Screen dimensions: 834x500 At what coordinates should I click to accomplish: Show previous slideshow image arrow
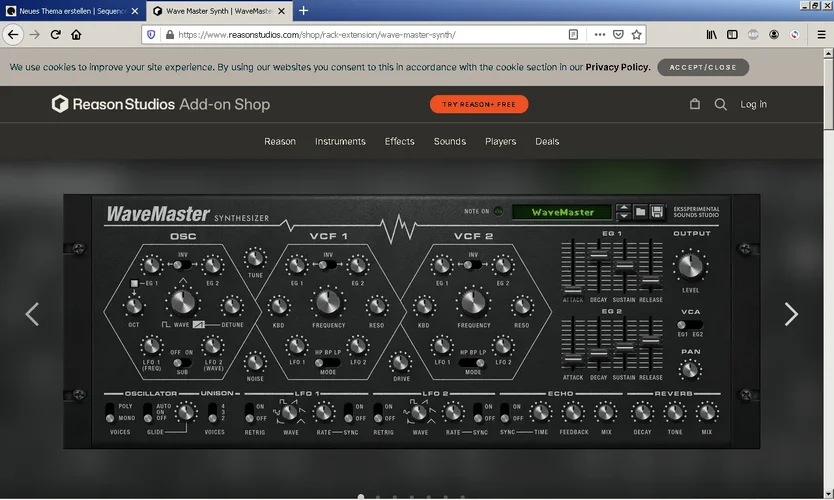pos(32,314)
